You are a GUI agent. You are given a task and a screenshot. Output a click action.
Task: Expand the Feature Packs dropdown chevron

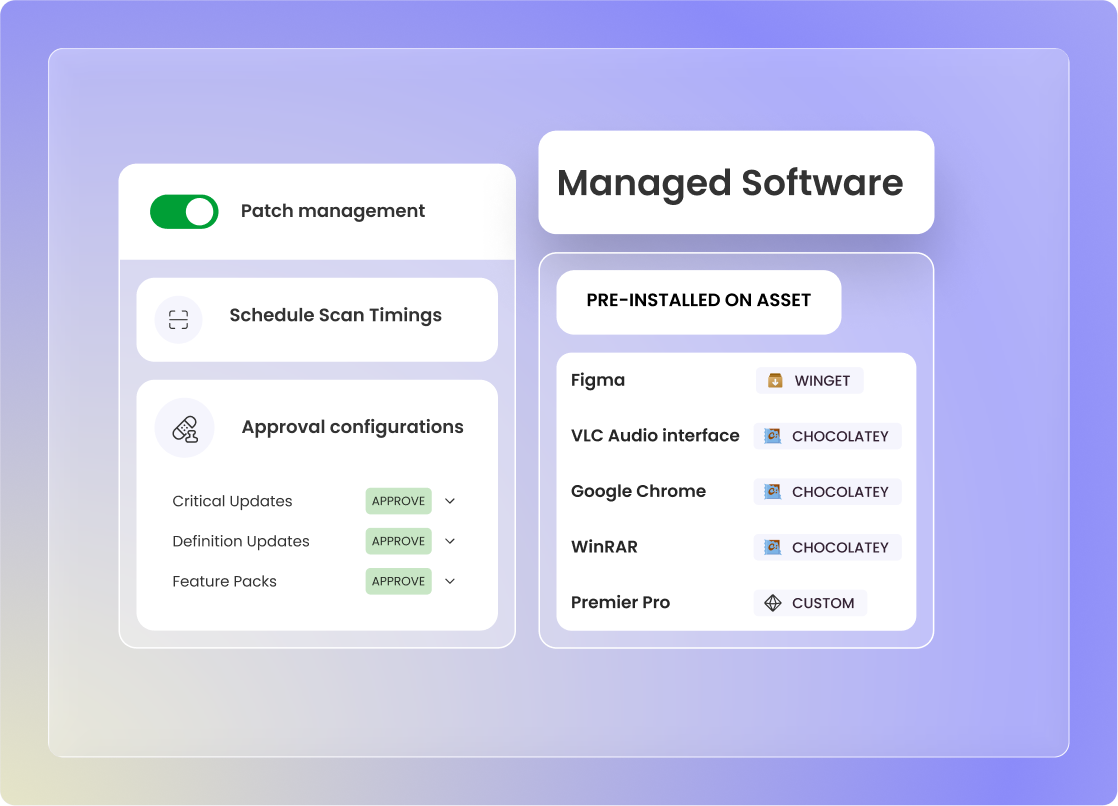point(450,581)
